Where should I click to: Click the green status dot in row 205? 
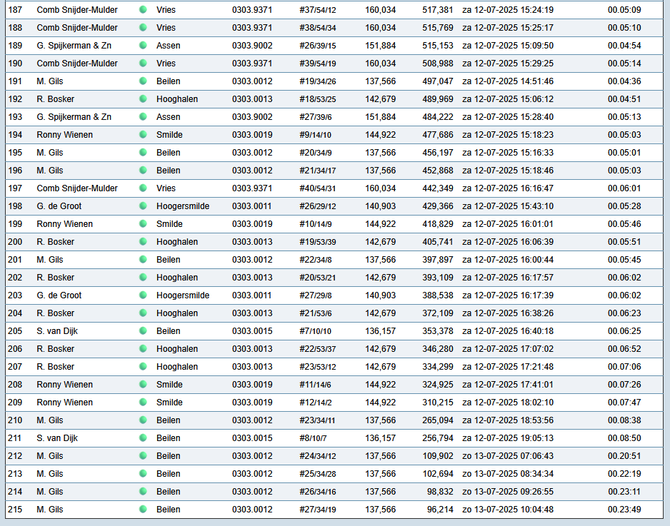[143, 331]
